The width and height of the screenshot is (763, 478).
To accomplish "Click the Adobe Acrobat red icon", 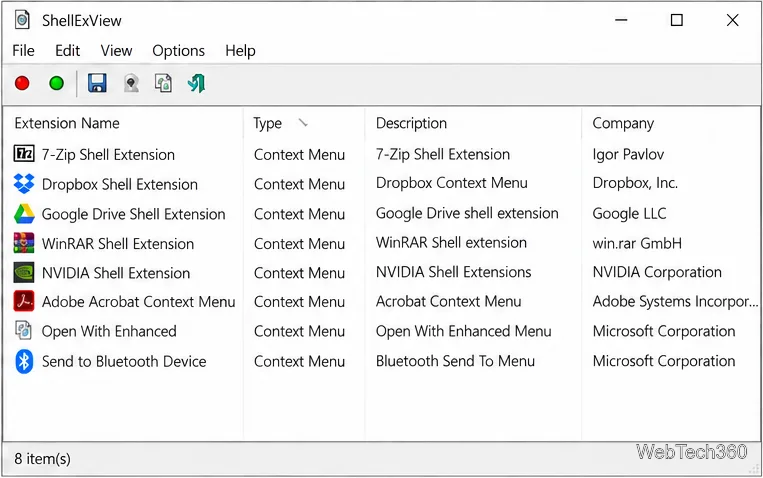I will [24, 301].
